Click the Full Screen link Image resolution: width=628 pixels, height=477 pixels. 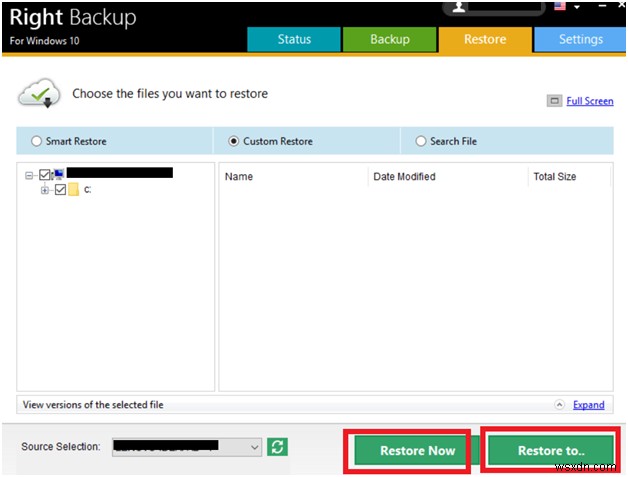[590, 101]
